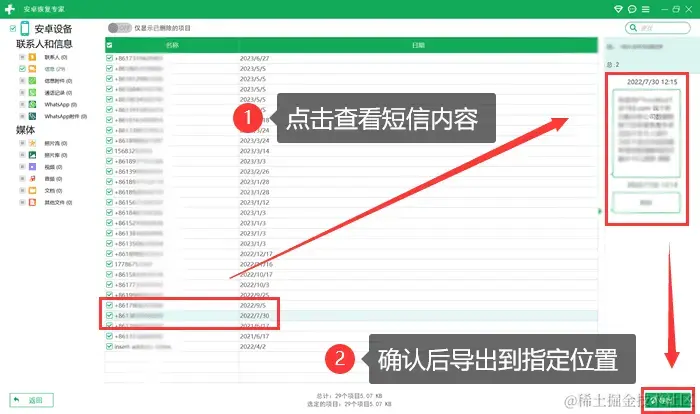
Task: Toggle the select-all checkbox in table header
Action: point(109,45)
